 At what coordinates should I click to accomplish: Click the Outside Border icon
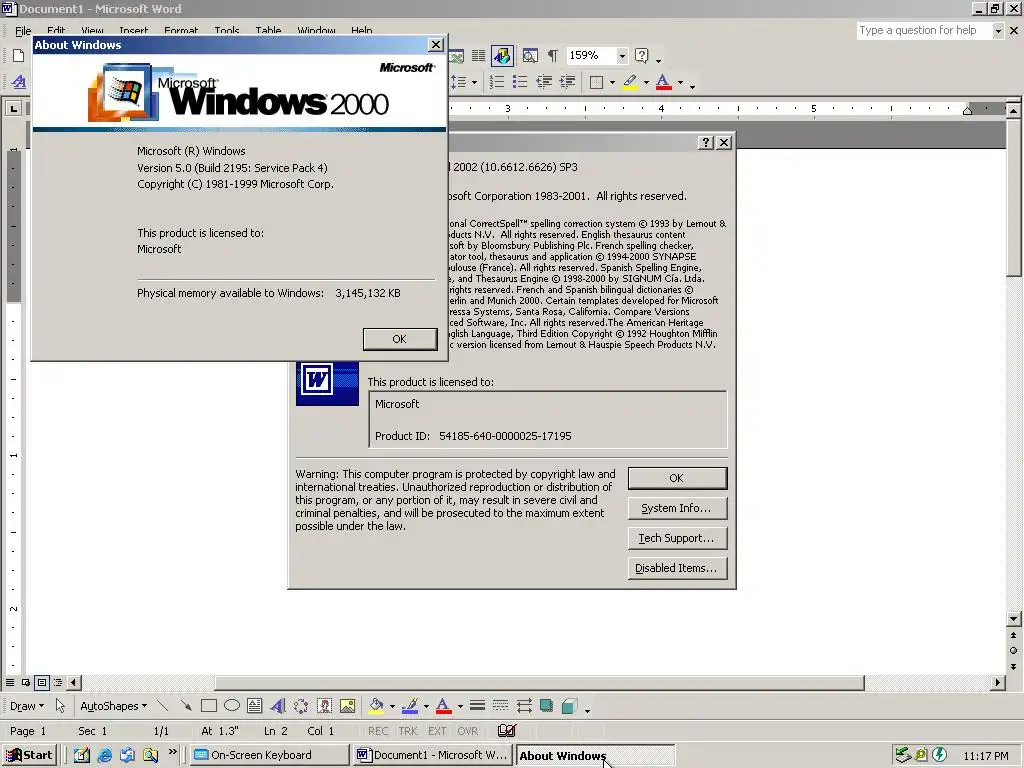click(596, 82)
